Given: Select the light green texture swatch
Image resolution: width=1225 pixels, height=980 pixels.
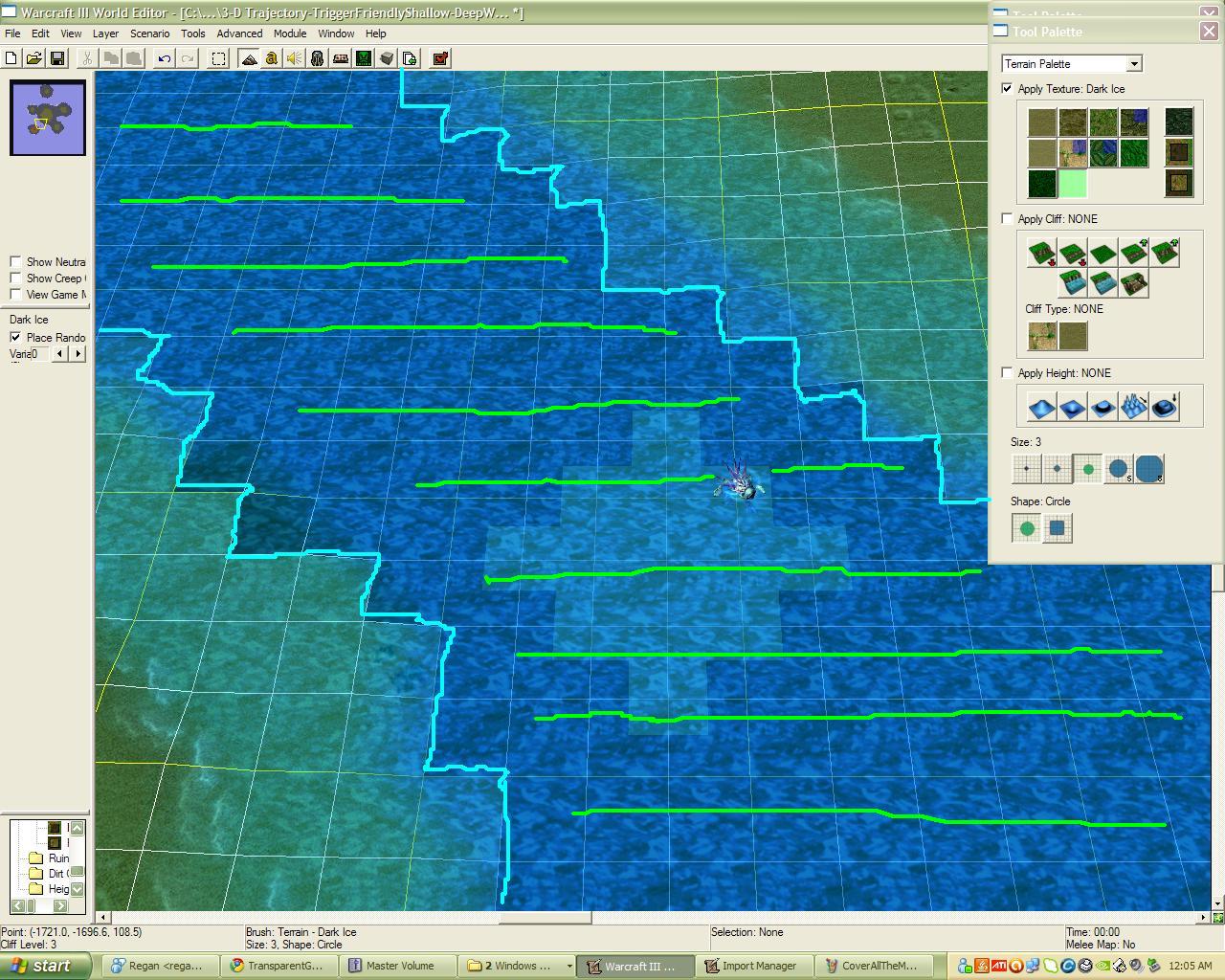Looking at the screenshot, I should tap(1072, 184).
